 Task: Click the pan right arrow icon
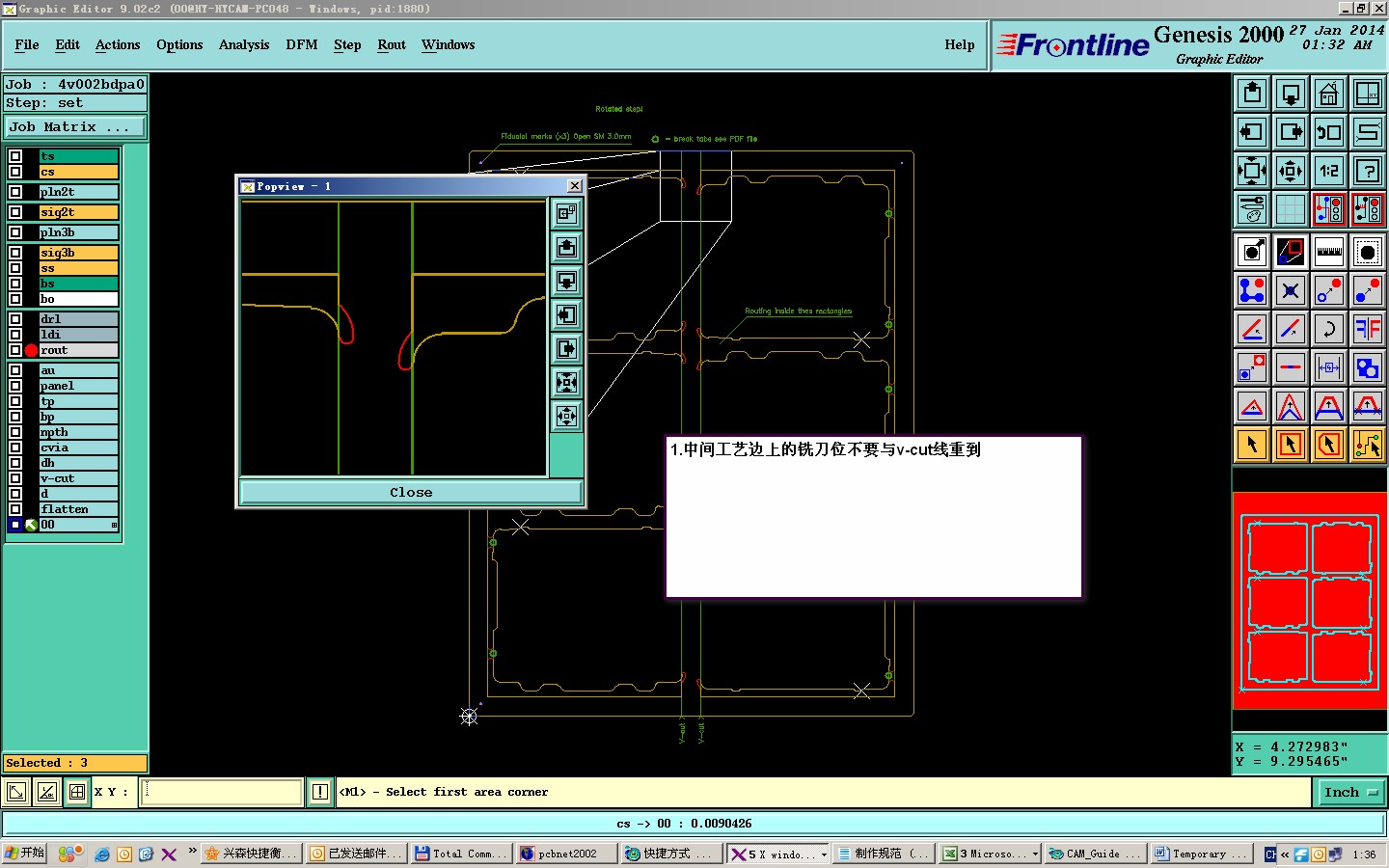[1291, 132]
